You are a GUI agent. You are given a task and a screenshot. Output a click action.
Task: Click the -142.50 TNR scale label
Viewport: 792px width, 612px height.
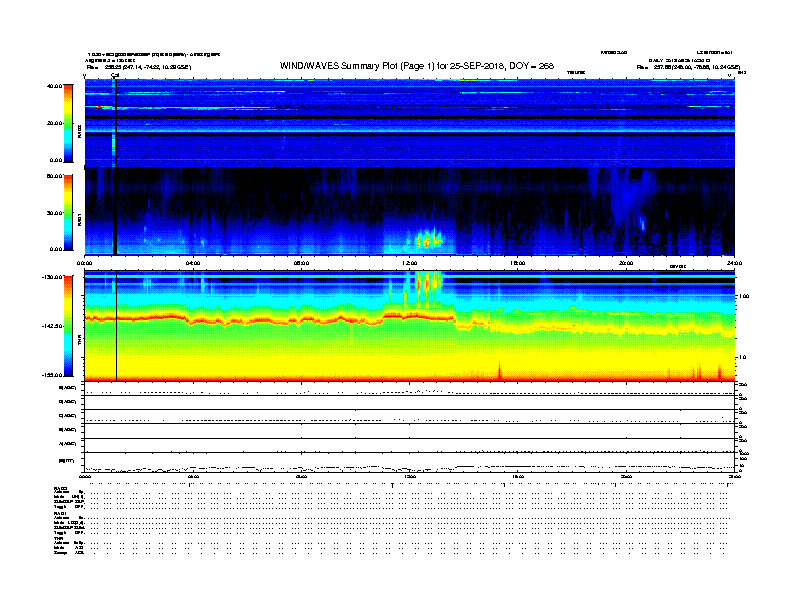53,326
